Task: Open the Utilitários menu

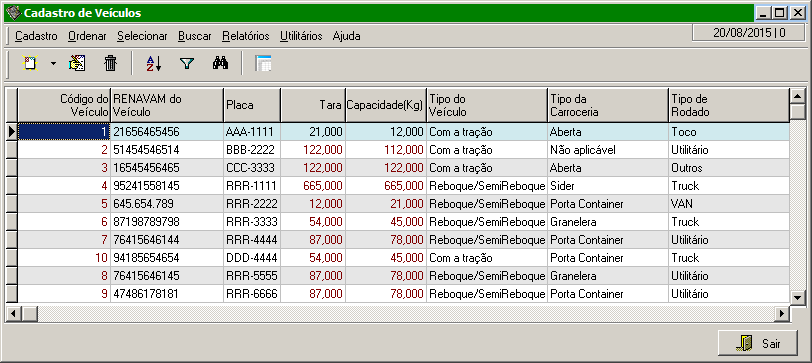Action: pyautogui.click(x=301, y=36)
